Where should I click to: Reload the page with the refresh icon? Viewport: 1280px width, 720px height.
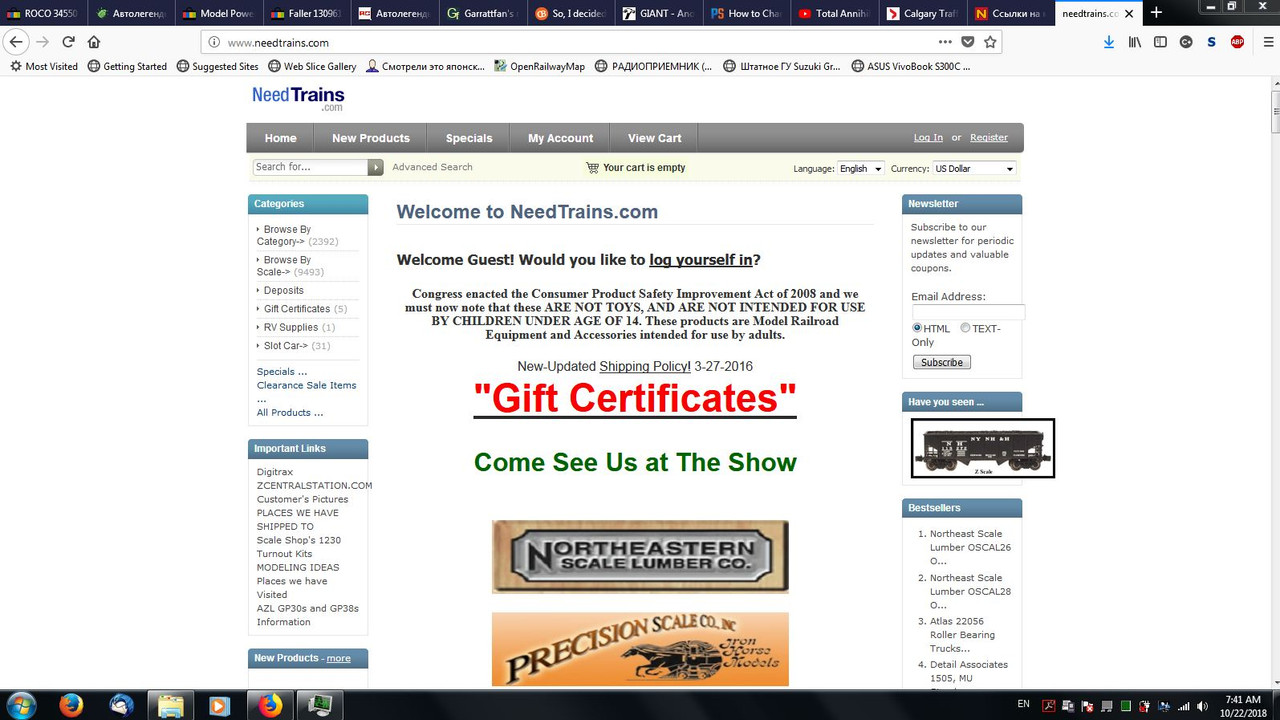point(69,42)
